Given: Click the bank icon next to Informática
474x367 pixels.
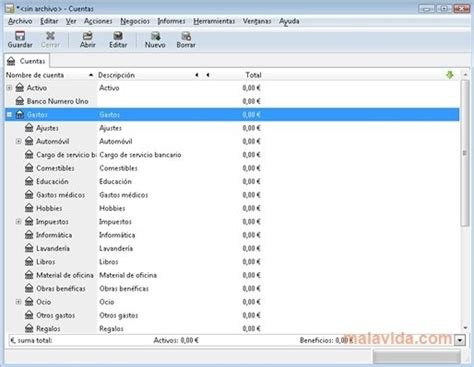Looking at the screenshot, I should pyautogui.click(x=29, y=235).
